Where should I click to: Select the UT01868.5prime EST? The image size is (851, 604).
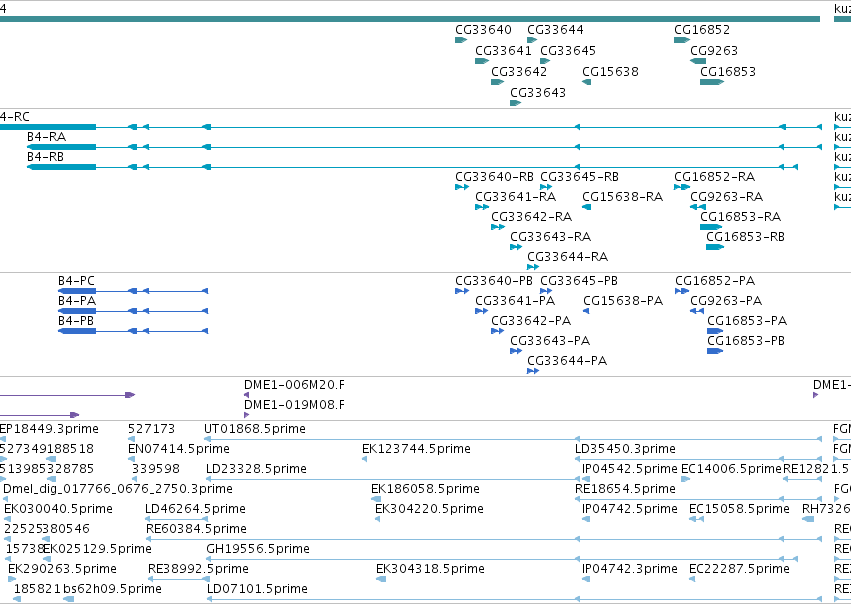[513, 439]
